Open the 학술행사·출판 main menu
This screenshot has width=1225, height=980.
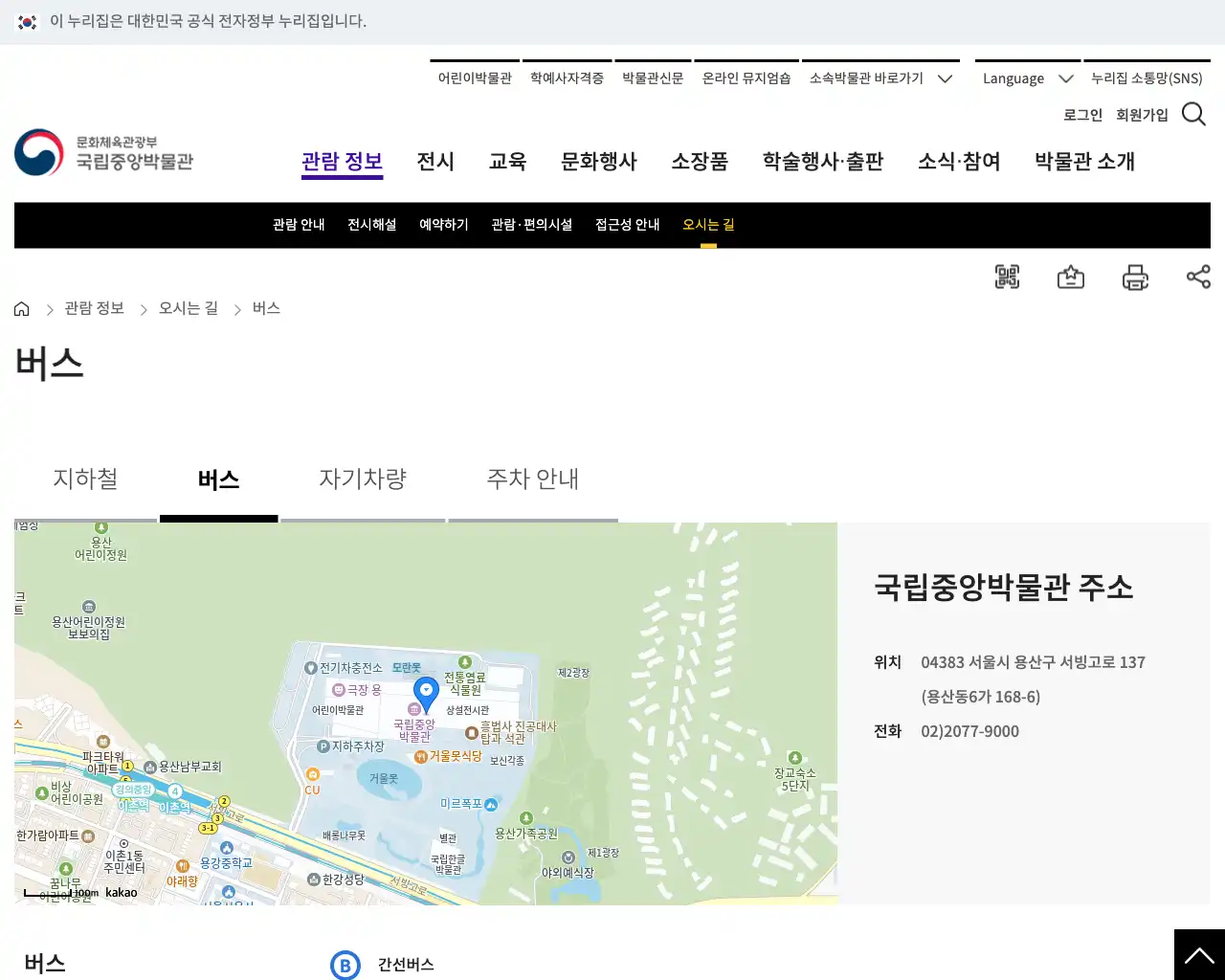point(823,161)
